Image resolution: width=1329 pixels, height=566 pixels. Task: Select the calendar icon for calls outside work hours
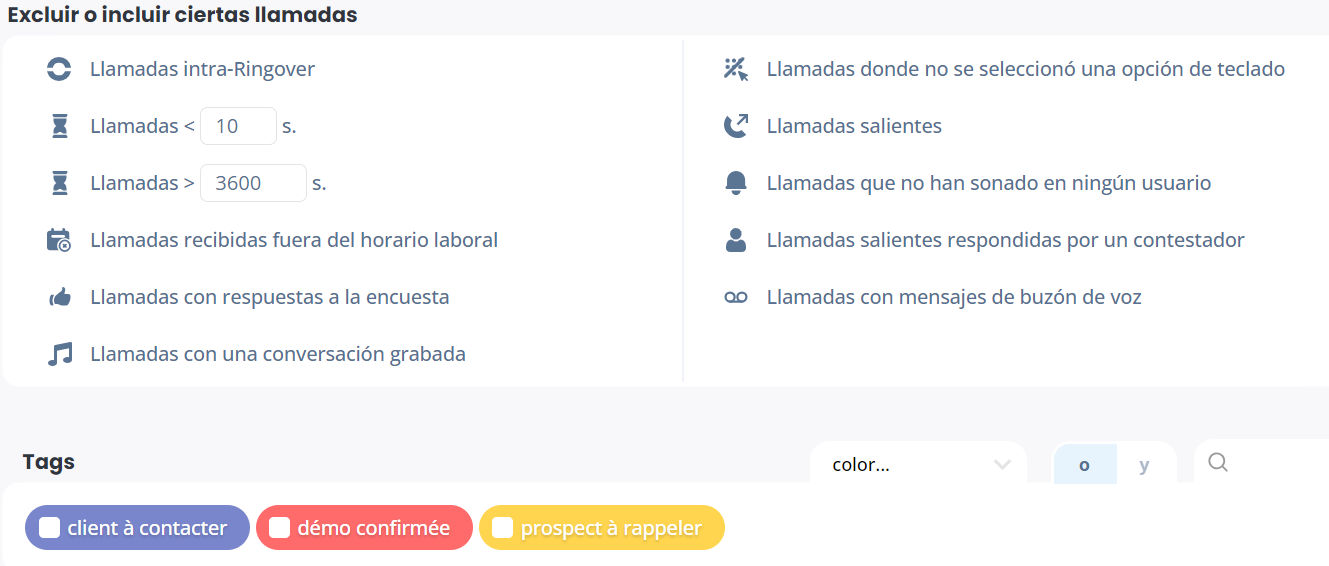click(x=59, y=240)
